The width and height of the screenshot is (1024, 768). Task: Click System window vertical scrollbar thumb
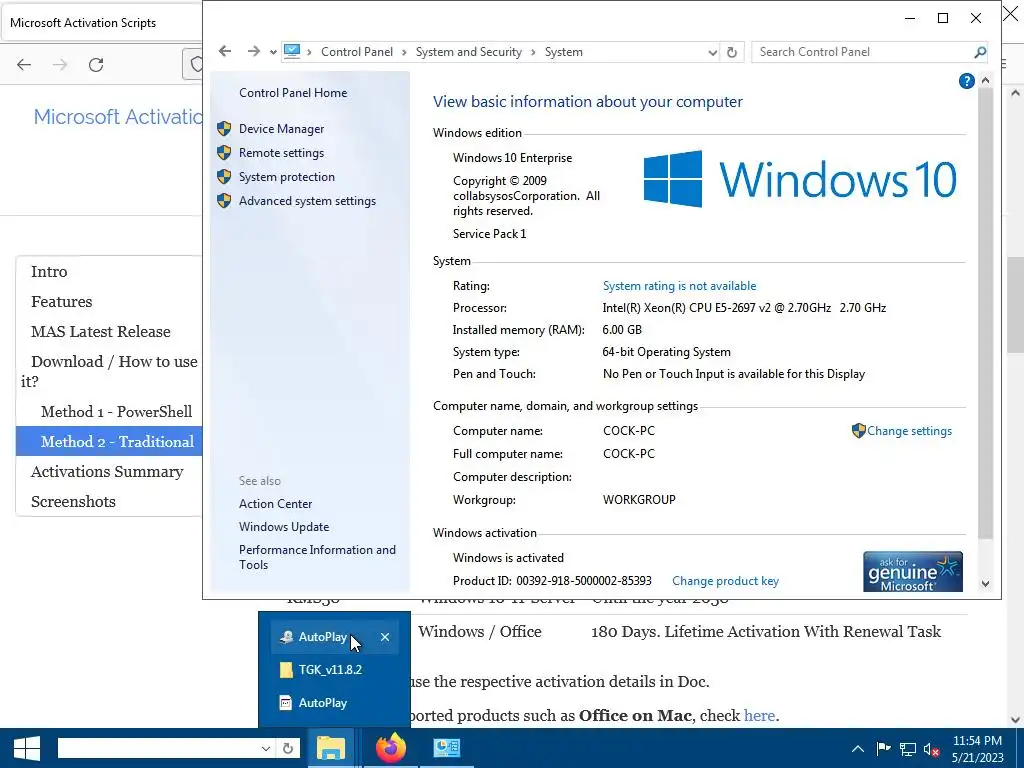coord(985,313)
